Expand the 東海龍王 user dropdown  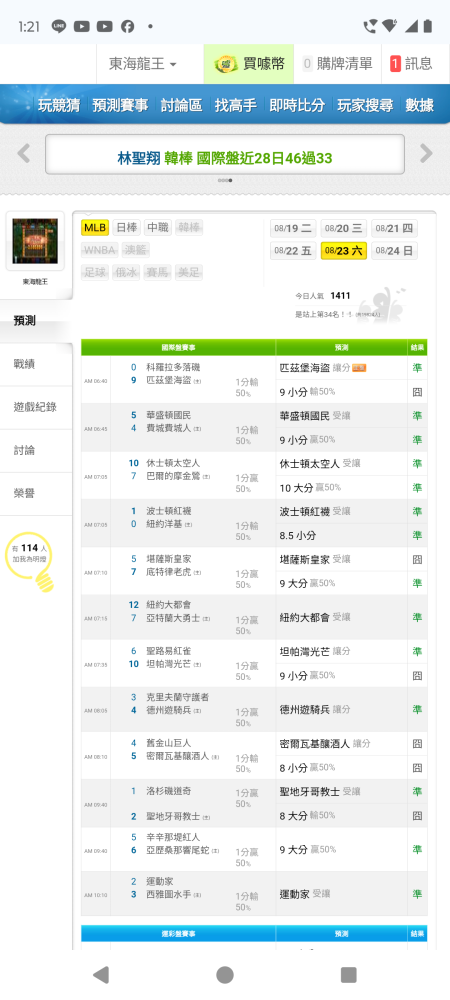point(143,64)
